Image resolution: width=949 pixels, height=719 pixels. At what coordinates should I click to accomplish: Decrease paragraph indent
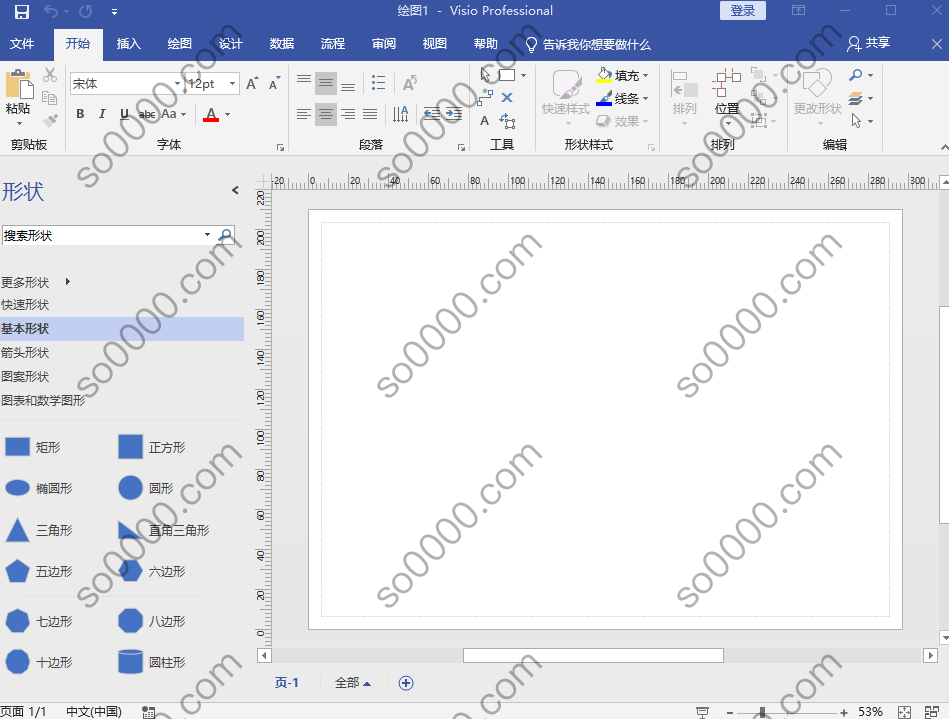pos(432,114)
